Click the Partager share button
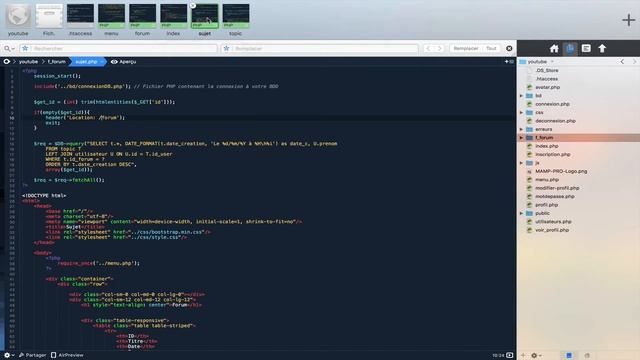This screenshot has height=360, width=640. point(32,355)
